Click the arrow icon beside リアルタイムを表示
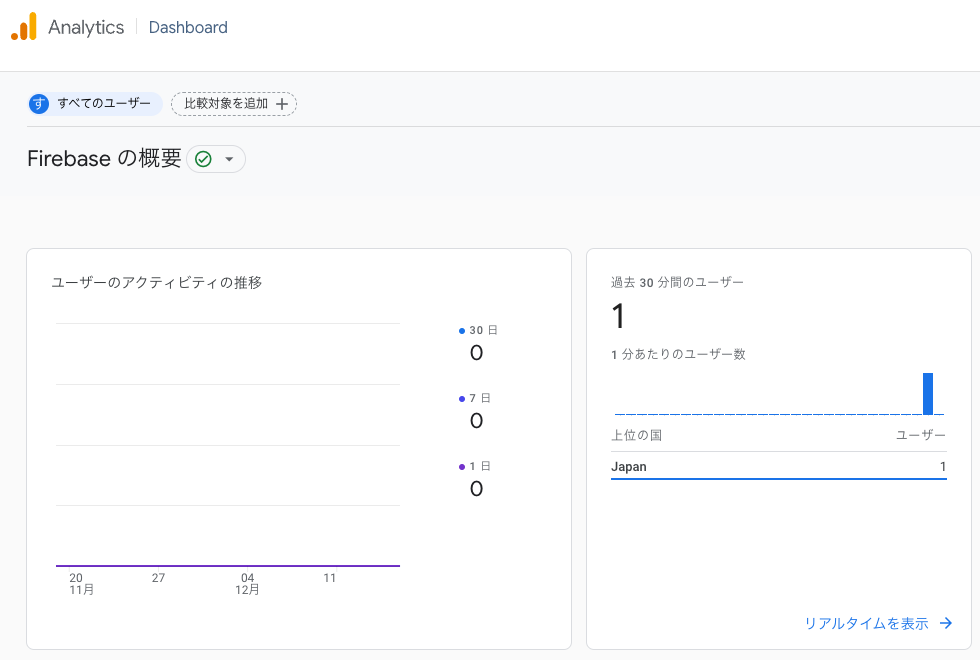 (946, 623)
